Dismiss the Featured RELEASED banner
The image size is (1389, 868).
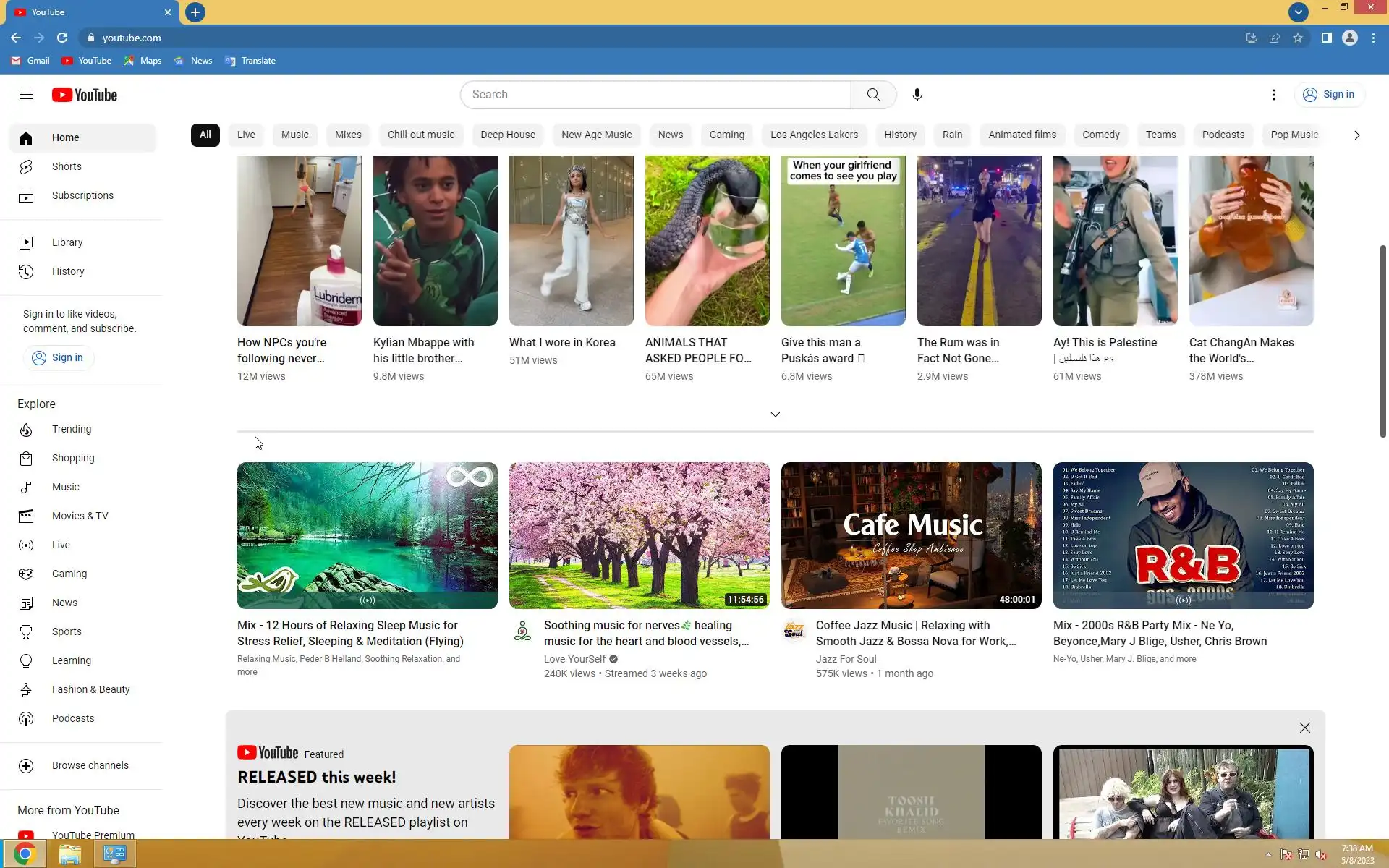pyautogui.click(x=1304, y=728)
